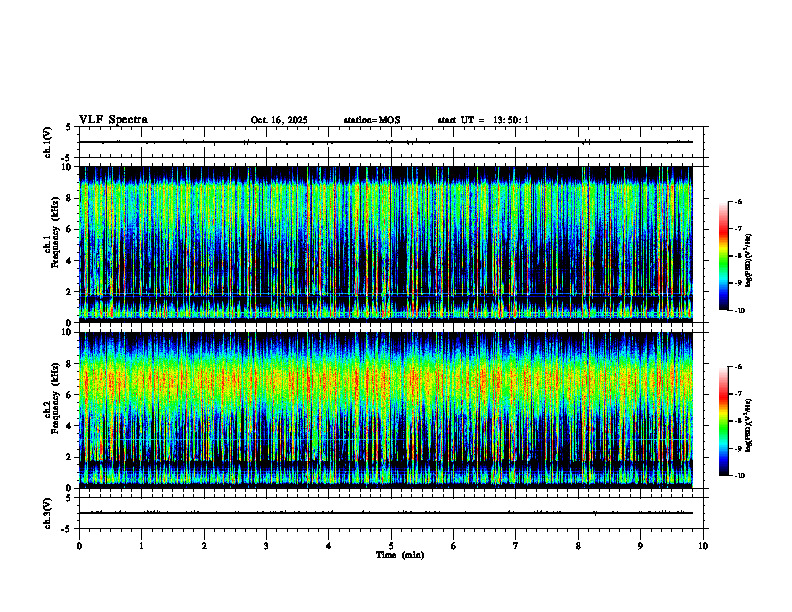This screenshot has width=792, height=612.
Task: Click the "-5" tick on the ch.1(V) axis
Action: tap(67, 158)
